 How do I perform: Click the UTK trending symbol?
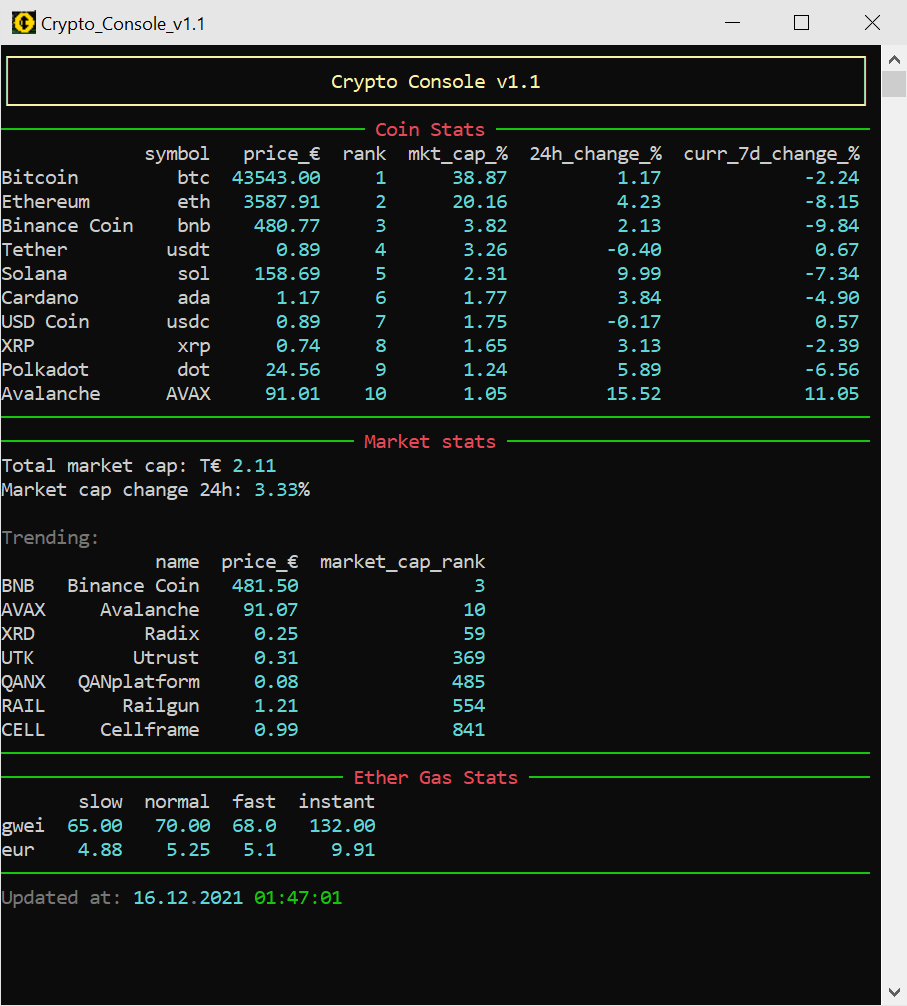coord(18,658)
